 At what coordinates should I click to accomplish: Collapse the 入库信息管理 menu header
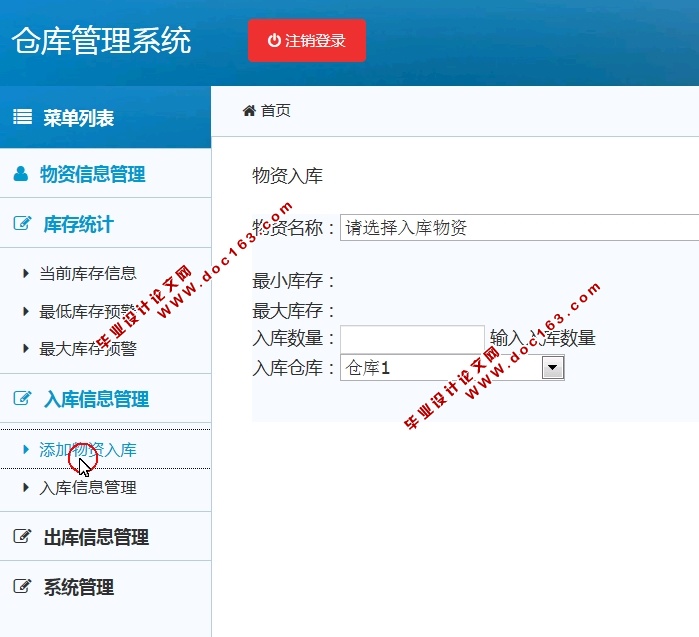[96, 399]
